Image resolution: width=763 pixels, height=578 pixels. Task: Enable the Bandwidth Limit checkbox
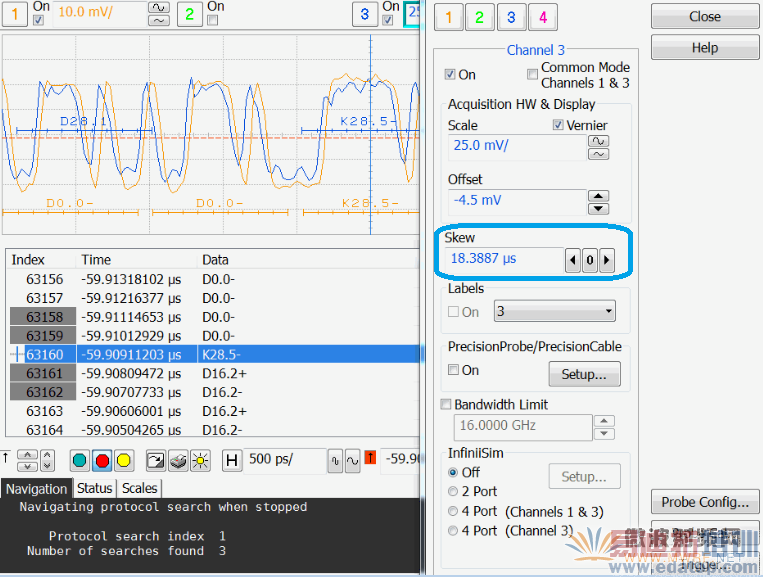pos(446,404)
